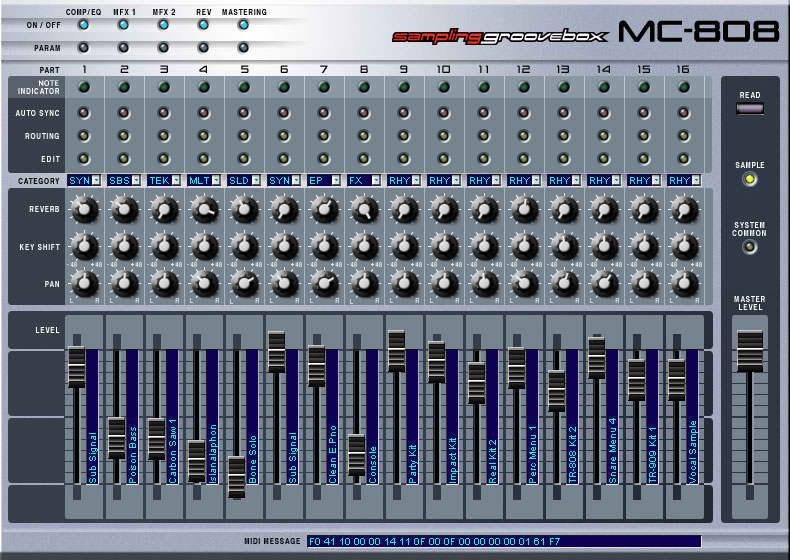The height and width of the screenshot is (560, 790).
Task: Click the KEY SHIFT knob for part 15
Action: tap(644, 246)
